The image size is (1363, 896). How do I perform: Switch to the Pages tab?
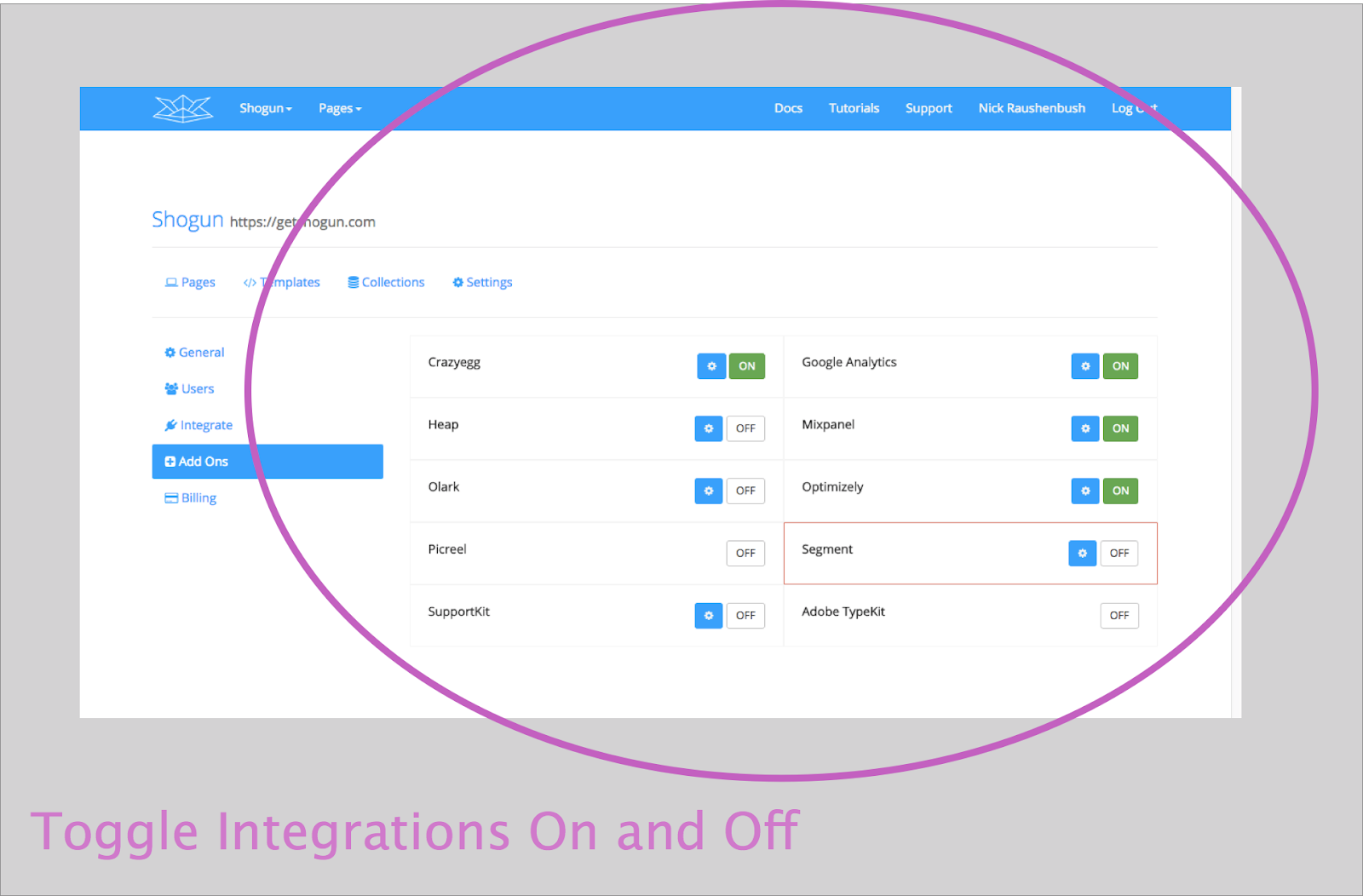(190, 282)
